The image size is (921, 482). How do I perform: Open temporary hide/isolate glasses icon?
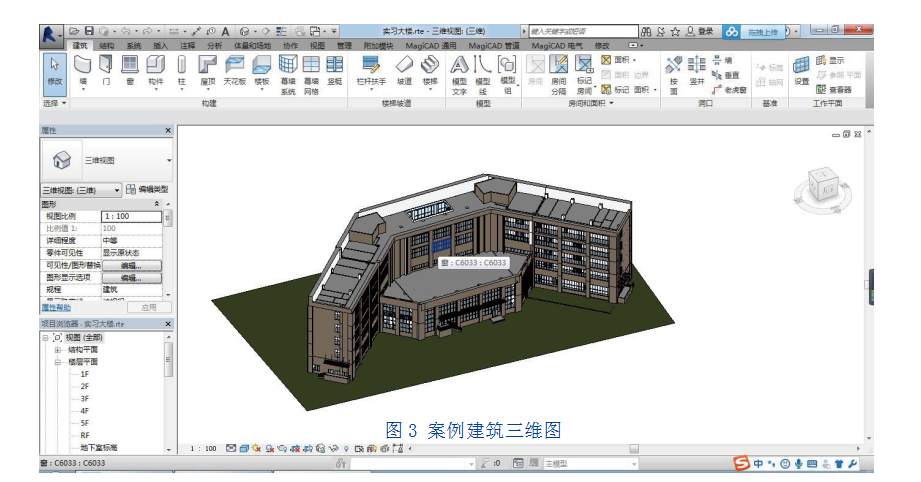coord(334,449)
